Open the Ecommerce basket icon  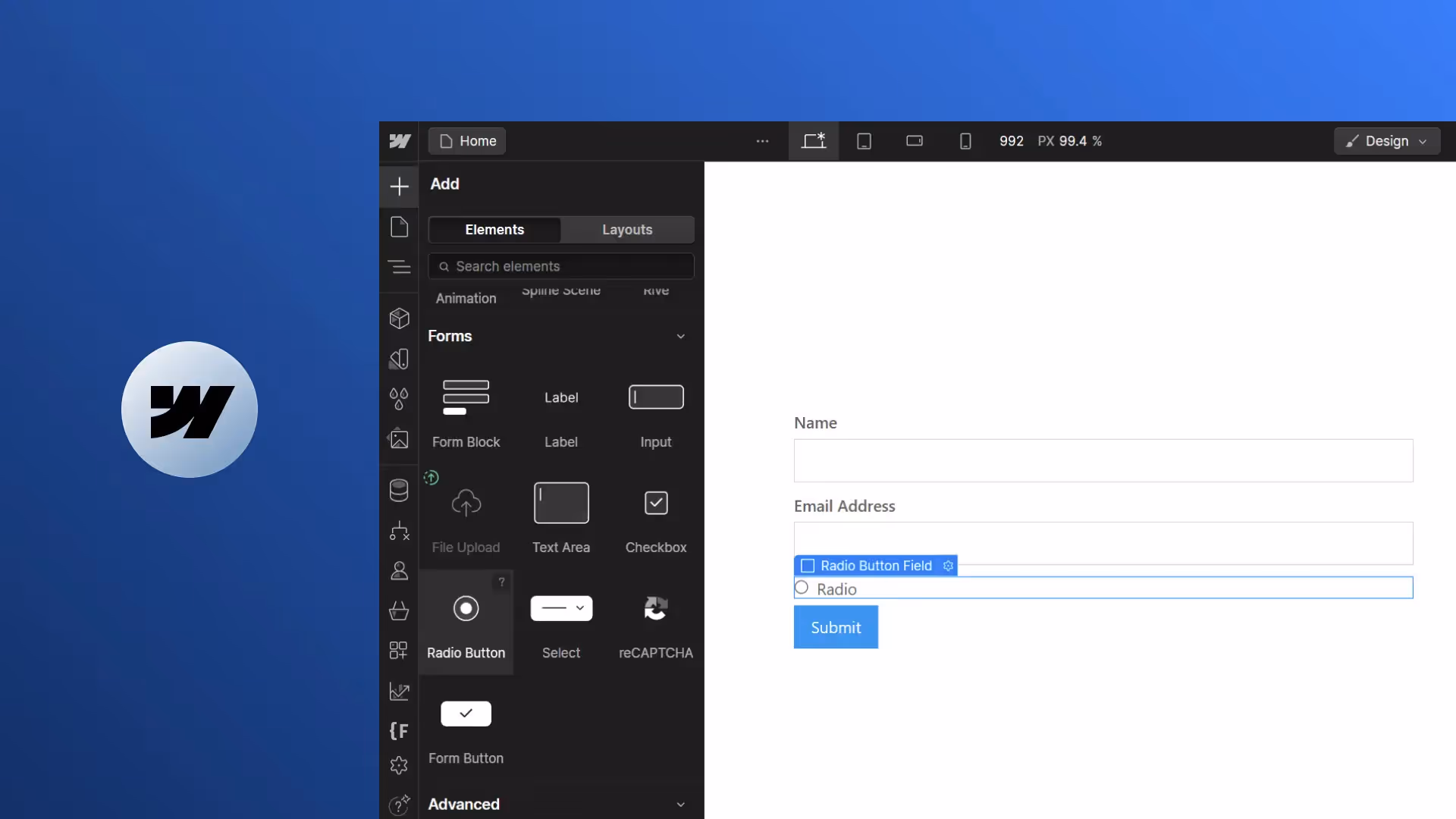click(399, 610)
